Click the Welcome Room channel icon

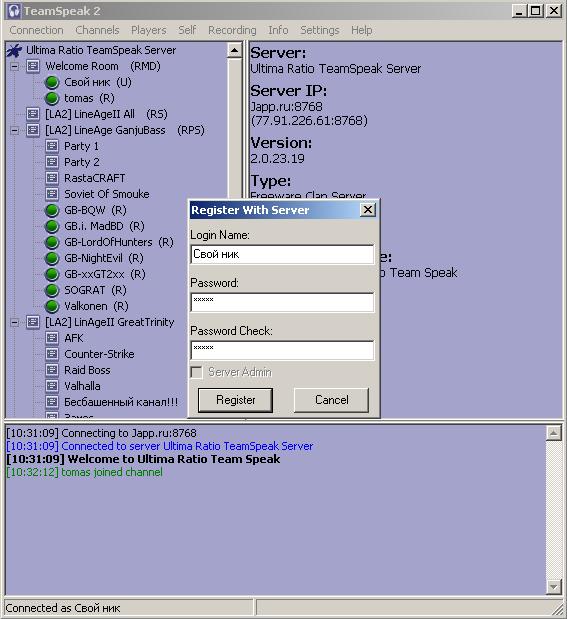[33, 66]
